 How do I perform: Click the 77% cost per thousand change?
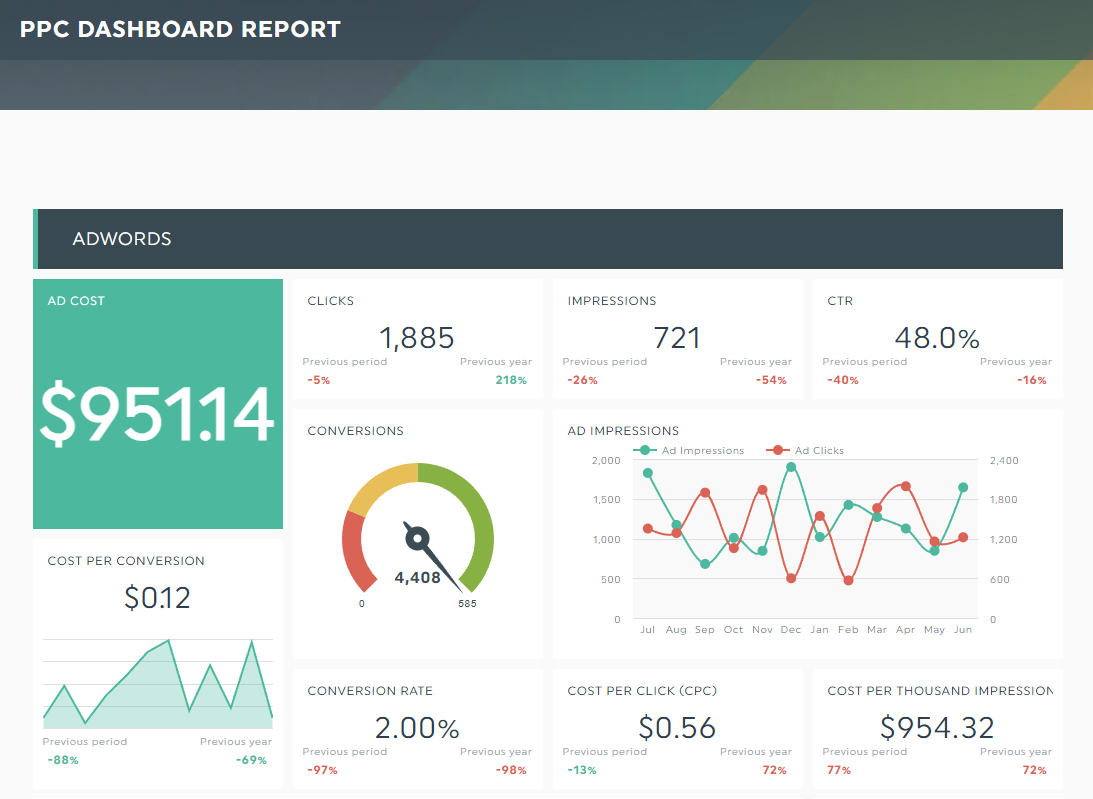click(839, 770)
